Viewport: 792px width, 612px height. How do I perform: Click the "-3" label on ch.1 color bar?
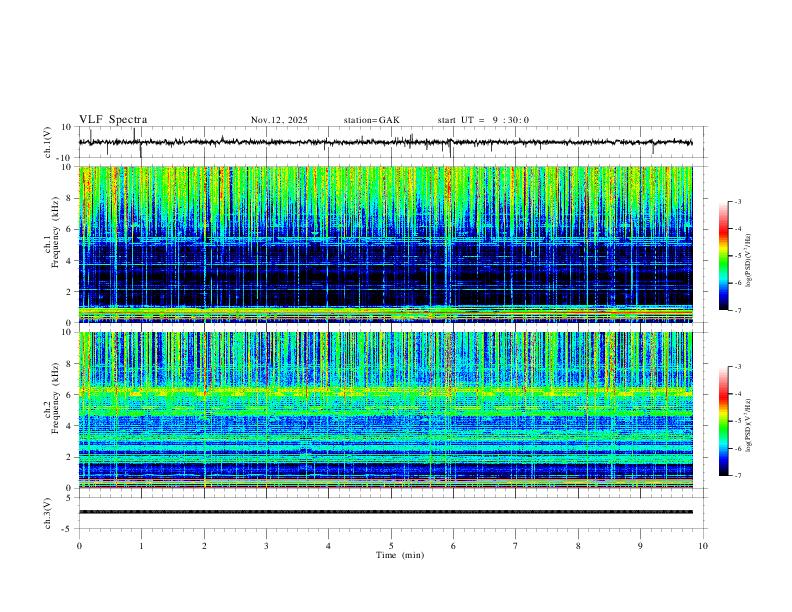click(x=738, y=201)
